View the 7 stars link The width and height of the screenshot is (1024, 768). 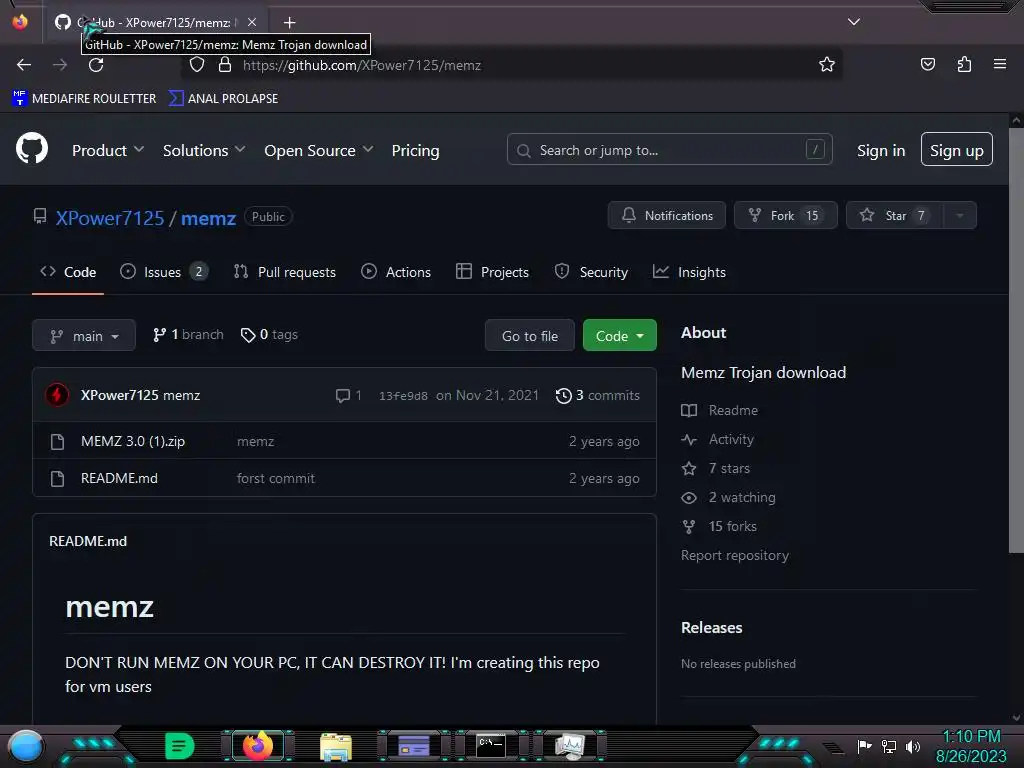click(716, 468)
